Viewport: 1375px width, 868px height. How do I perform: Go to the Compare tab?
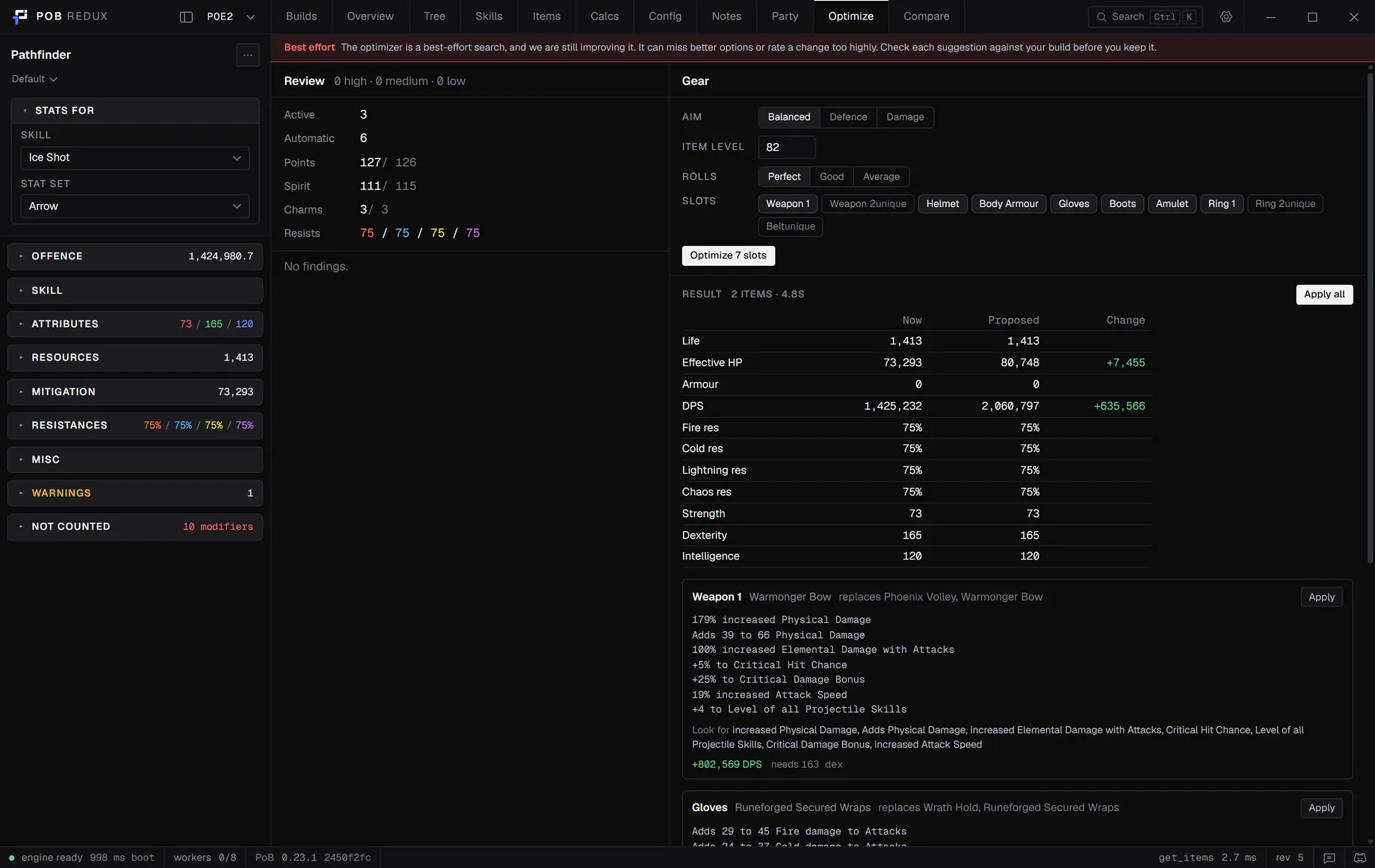(926, 16)
